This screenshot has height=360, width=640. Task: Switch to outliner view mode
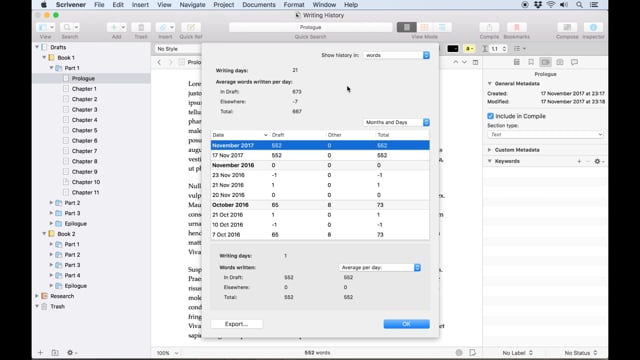click(x=442, y=27)
